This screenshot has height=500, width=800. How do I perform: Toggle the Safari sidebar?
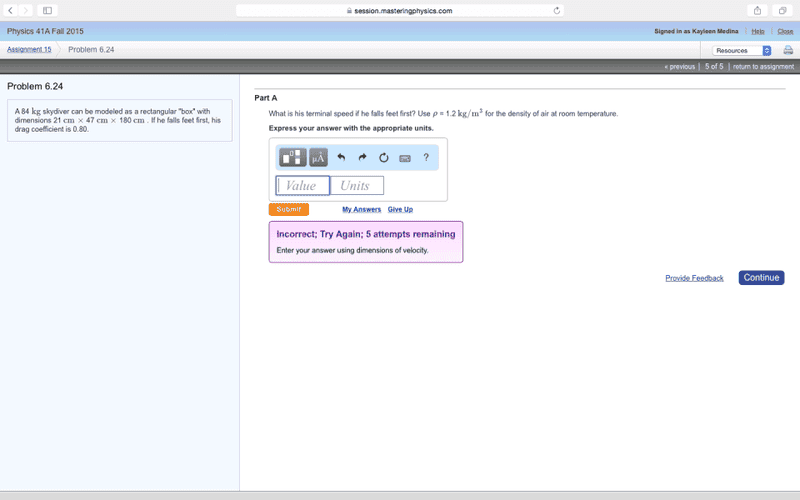pos(47,10)
